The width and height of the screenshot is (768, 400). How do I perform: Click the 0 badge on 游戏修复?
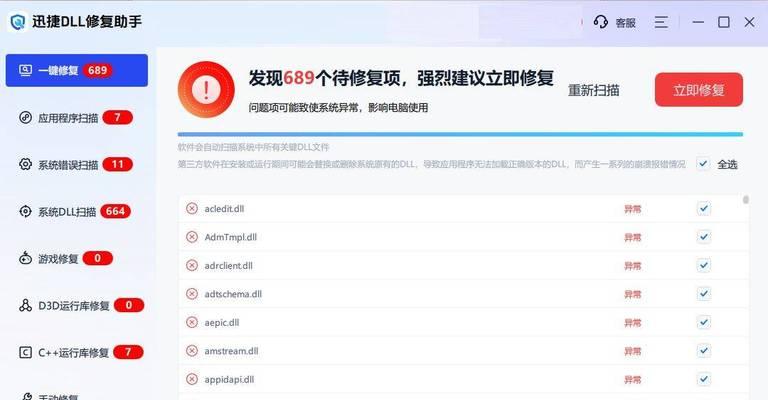(97, 258)
